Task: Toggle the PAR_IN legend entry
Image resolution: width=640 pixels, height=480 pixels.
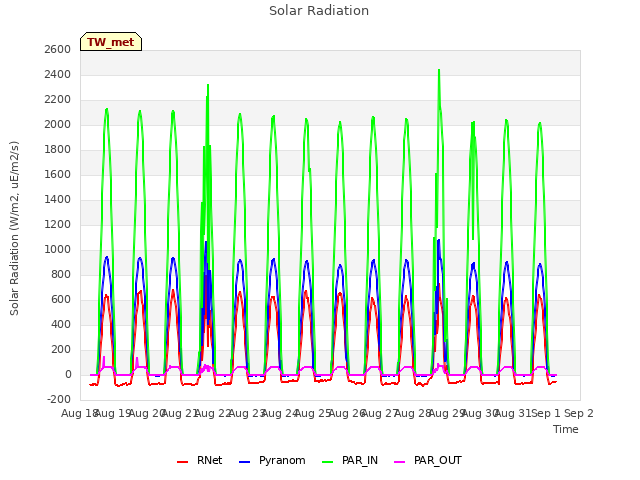Action: click(x=350, y=460)
